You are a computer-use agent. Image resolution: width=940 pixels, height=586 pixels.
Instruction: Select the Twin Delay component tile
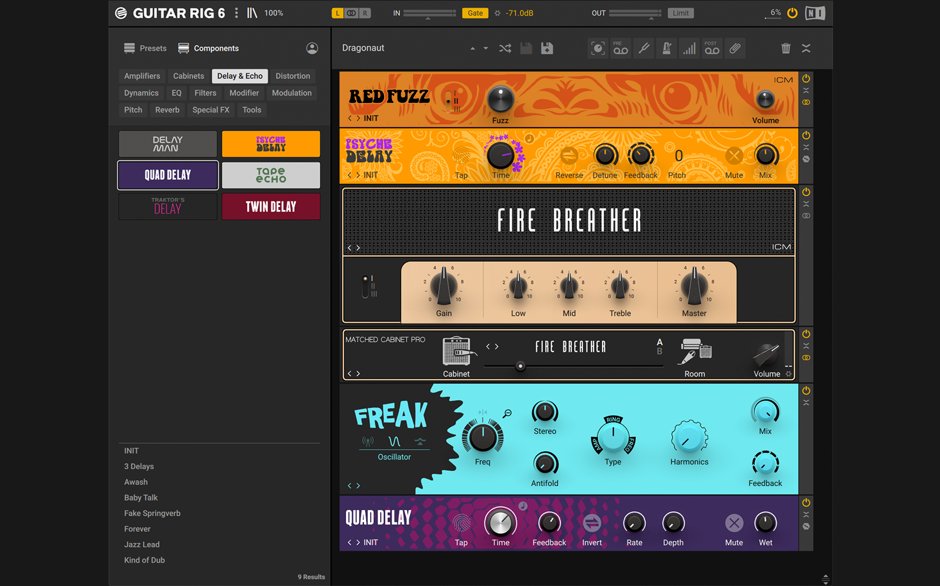pos(271,207)
